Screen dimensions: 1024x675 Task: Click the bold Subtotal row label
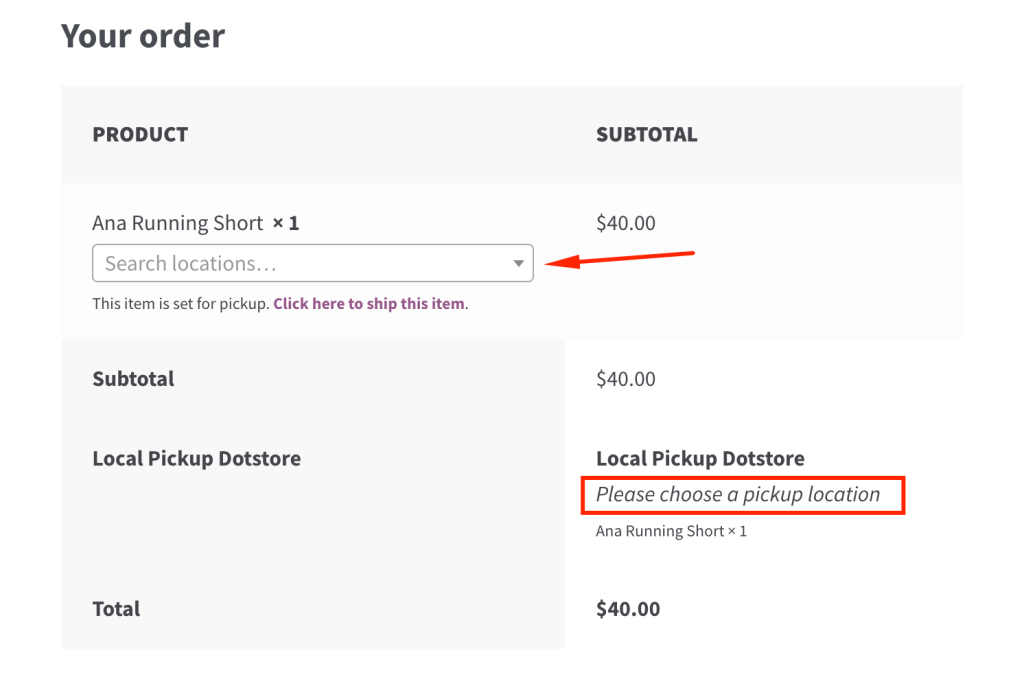133,379
